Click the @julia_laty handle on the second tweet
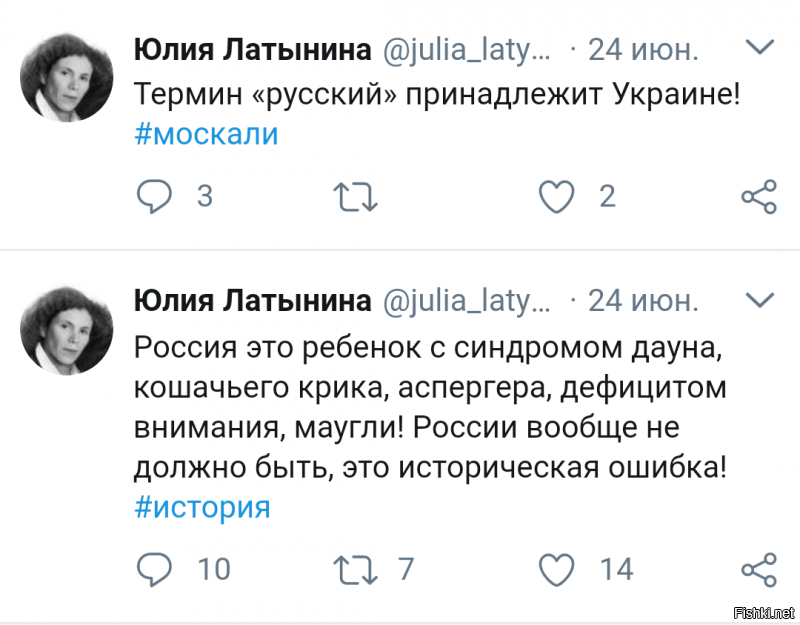Viewport: 800px width, 625px height. (x=465, y=299)
